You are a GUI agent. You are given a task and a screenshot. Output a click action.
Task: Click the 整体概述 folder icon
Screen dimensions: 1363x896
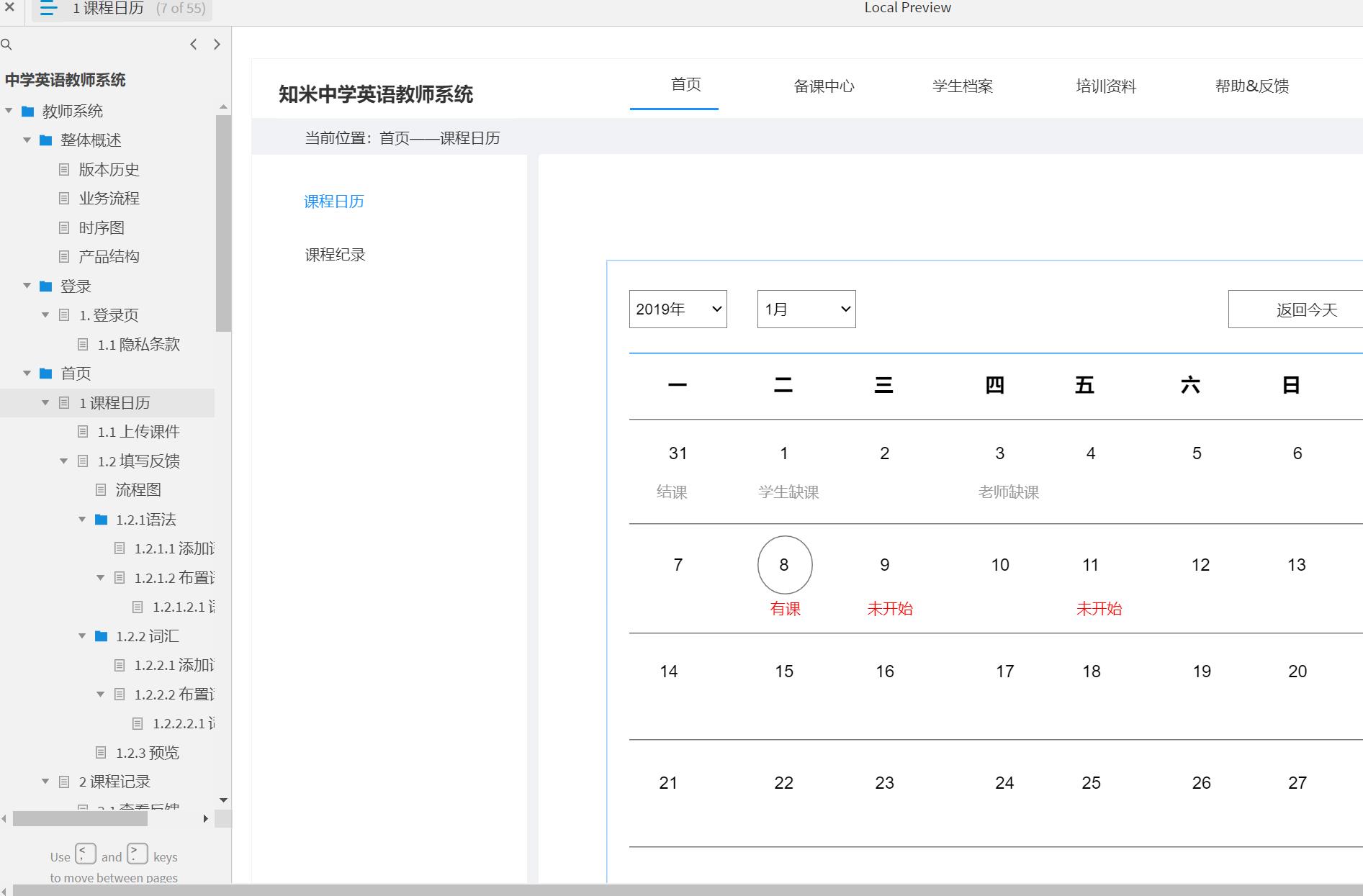click(x=46, y=140)
